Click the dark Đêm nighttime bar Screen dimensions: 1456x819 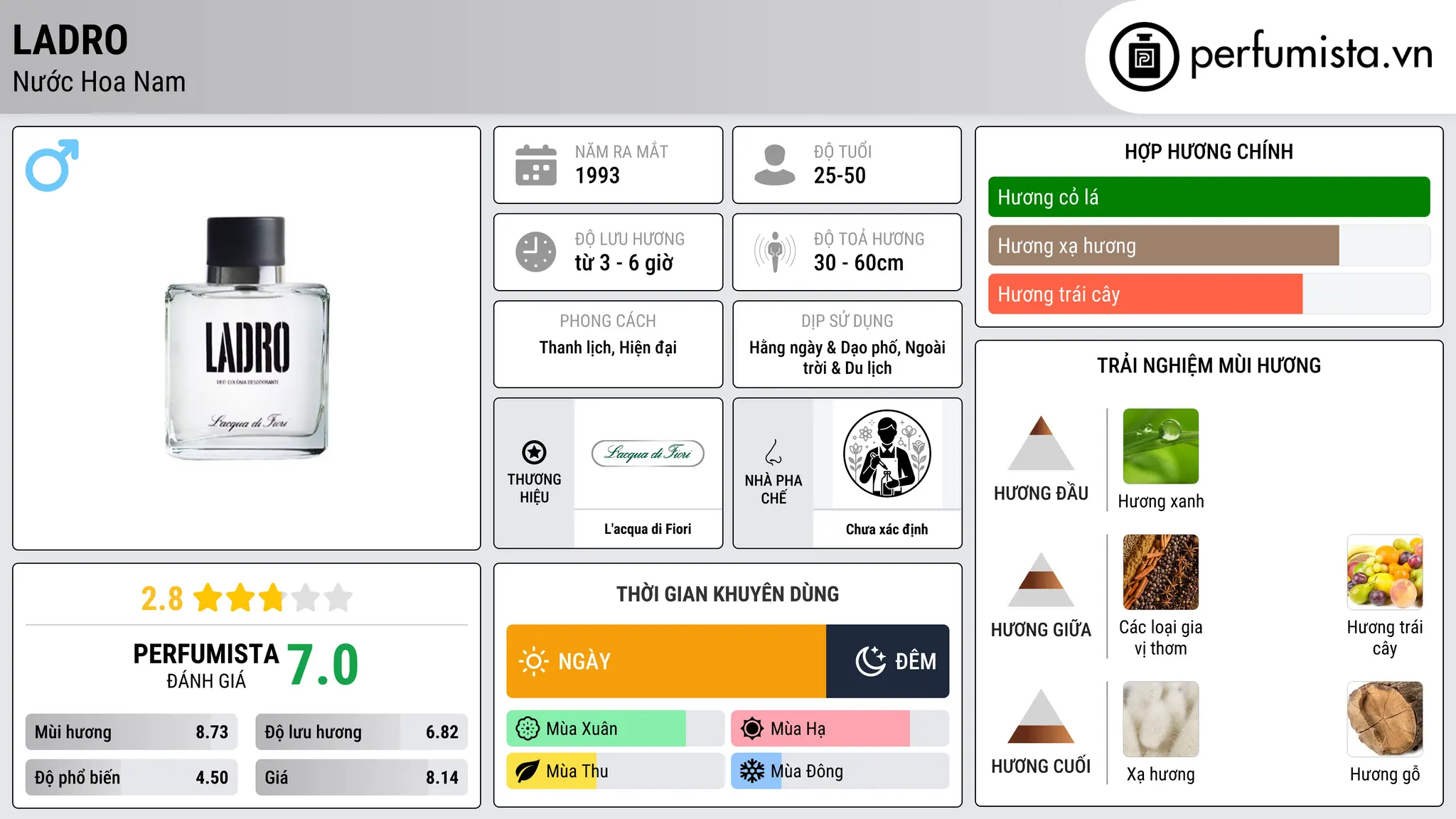(x=887, y=661)
